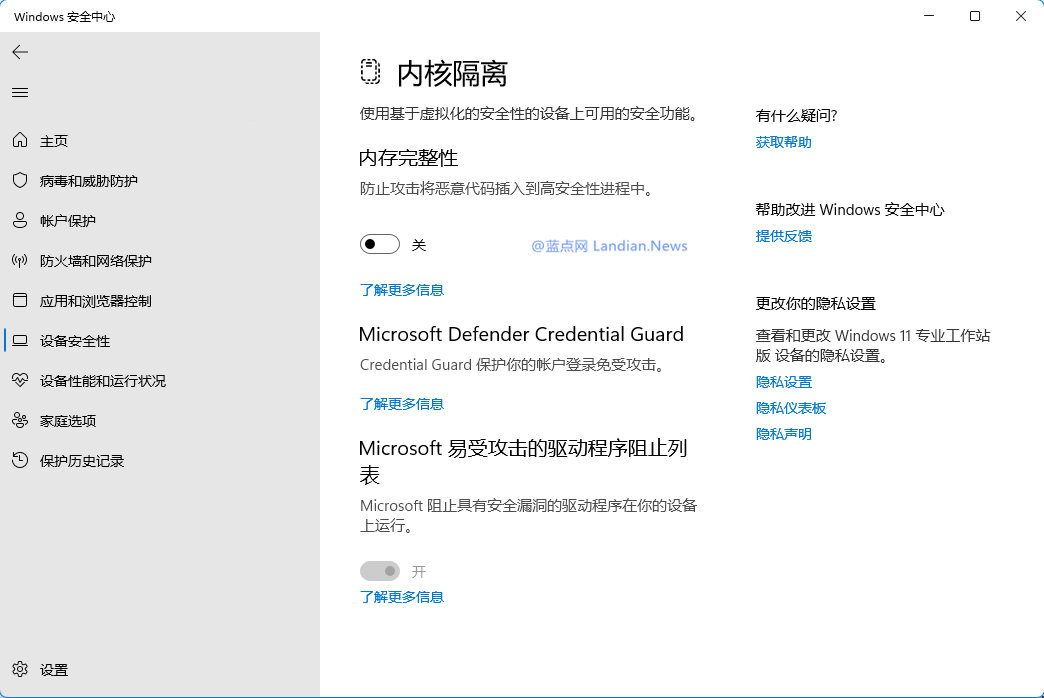View 保护历史记录
The image size is (1044, 698).
point(80,460)
